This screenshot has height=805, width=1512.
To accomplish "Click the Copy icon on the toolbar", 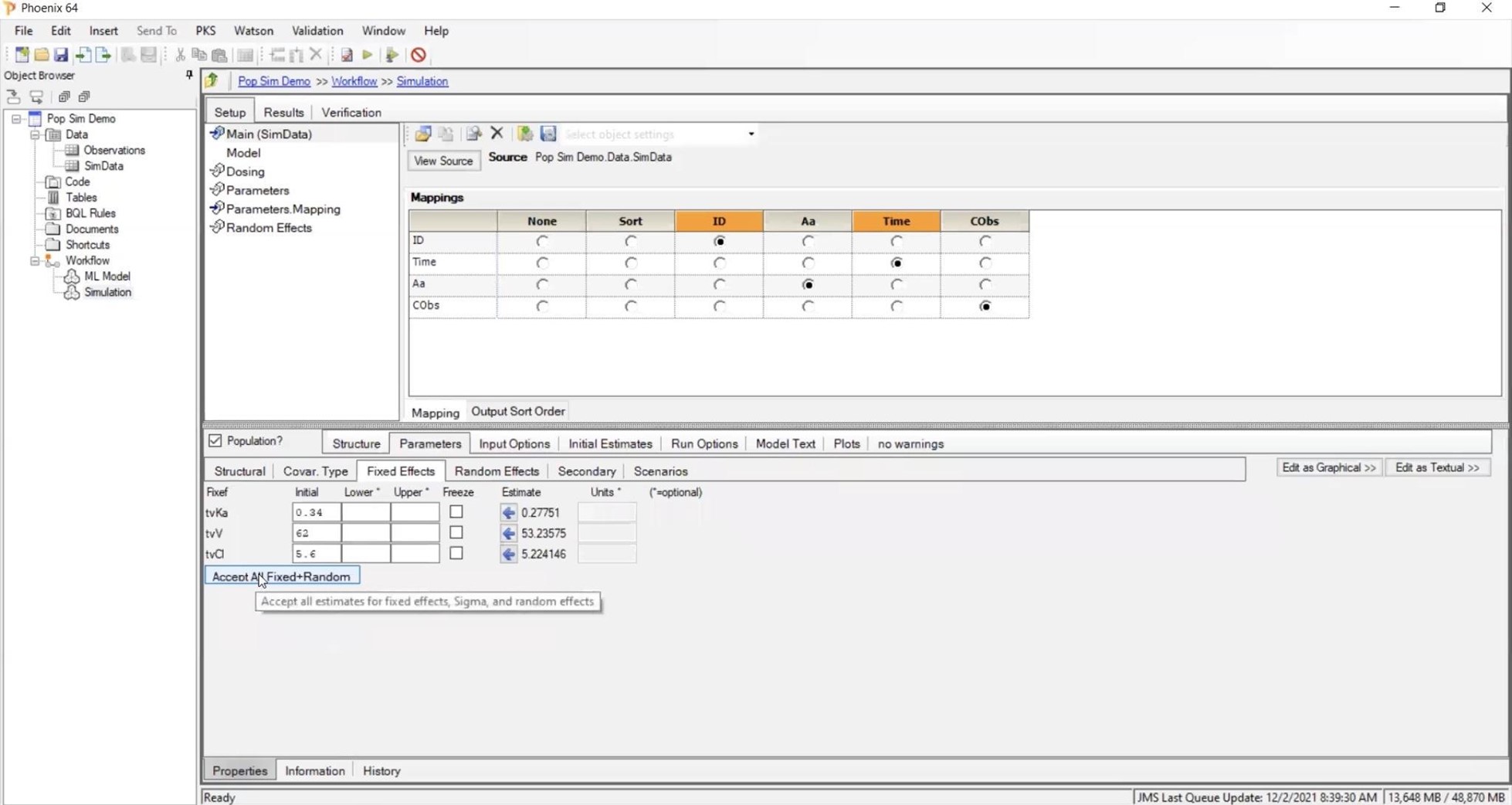I will (199, 55).
